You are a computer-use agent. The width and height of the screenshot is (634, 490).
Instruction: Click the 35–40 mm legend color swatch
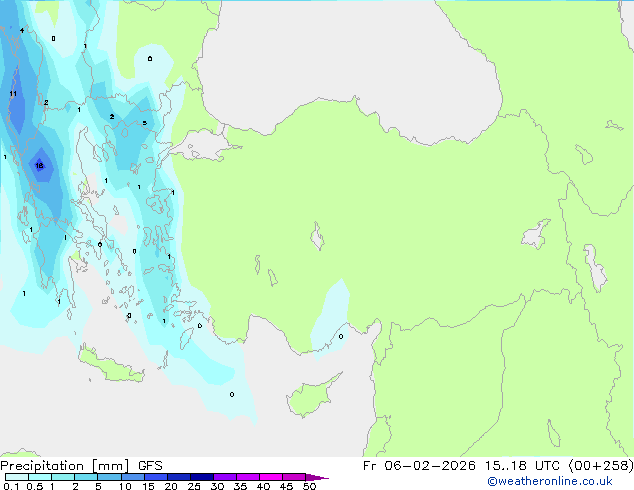tap(248, 477)
